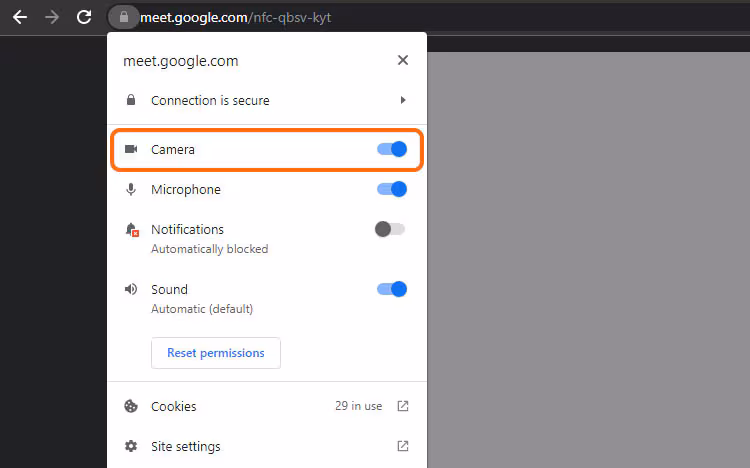Screen dimensions: 750x468
Task: Click the site settings gear icon
Action: coord(131,446)
